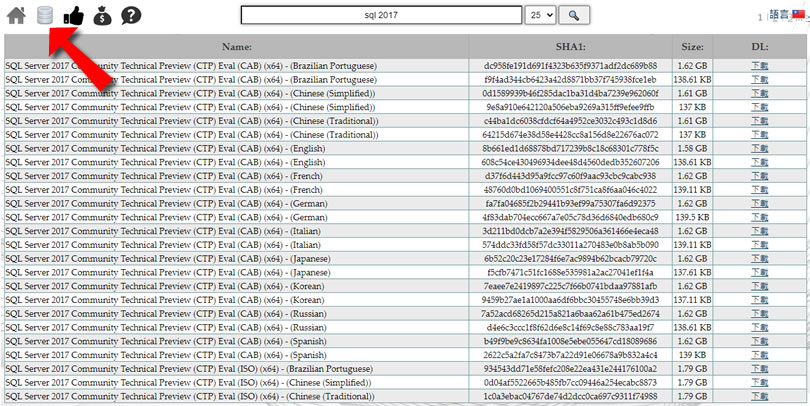The width and height of the screenshot is (810, 406).
Task: Click the '137.11 KB' size cell
Action: 692,300
